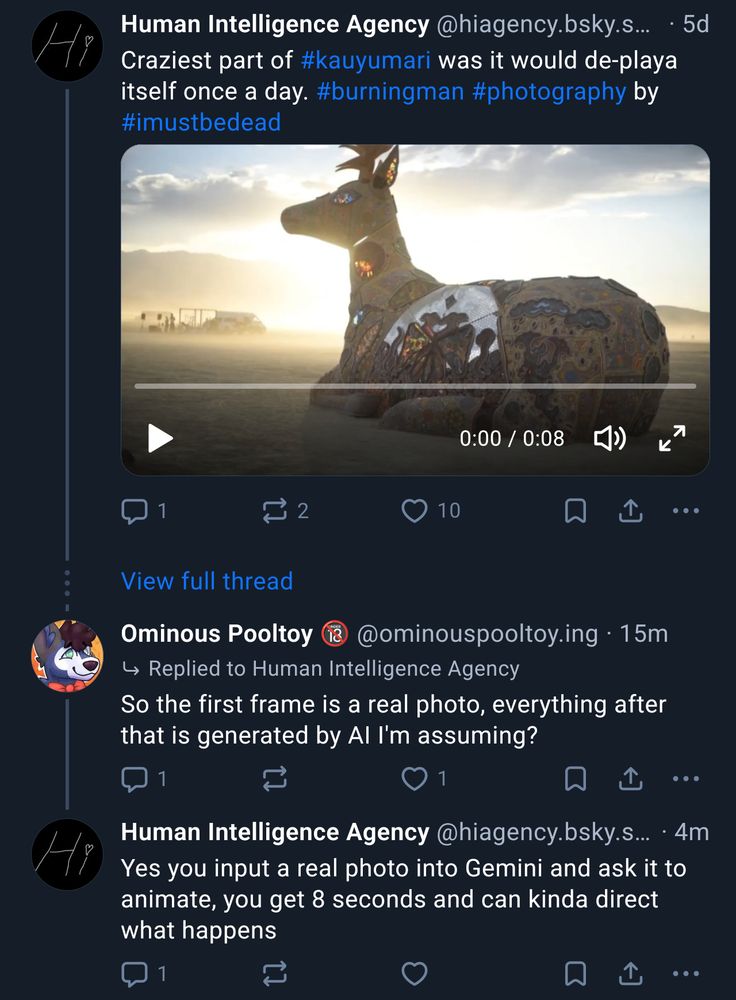Image resolution: width=736 pixels, height=1000 pixels.
Task: Like Ominous Pooltoy's reply
Action: [x=415, y=779]
